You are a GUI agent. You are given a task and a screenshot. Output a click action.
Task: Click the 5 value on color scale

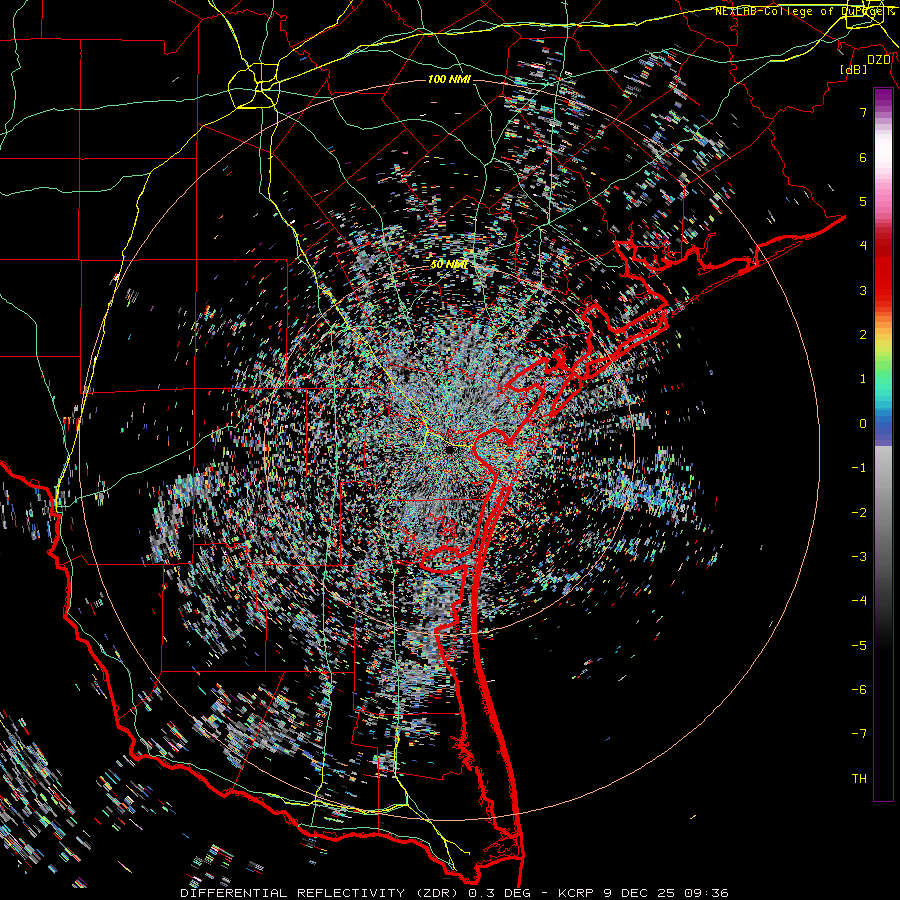click(863, 201)
